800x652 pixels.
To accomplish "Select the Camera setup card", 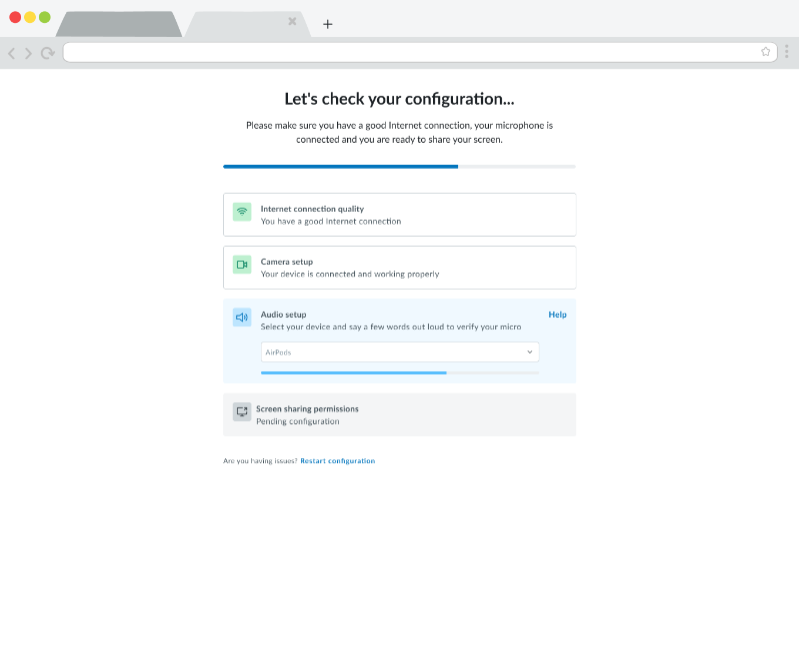I will 399,268.
